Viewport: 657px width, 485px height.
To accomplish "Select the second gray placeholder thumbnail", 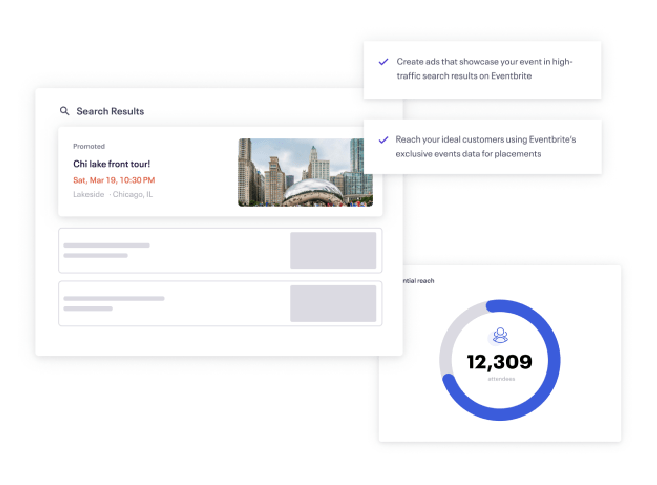I will pos(332,303).
